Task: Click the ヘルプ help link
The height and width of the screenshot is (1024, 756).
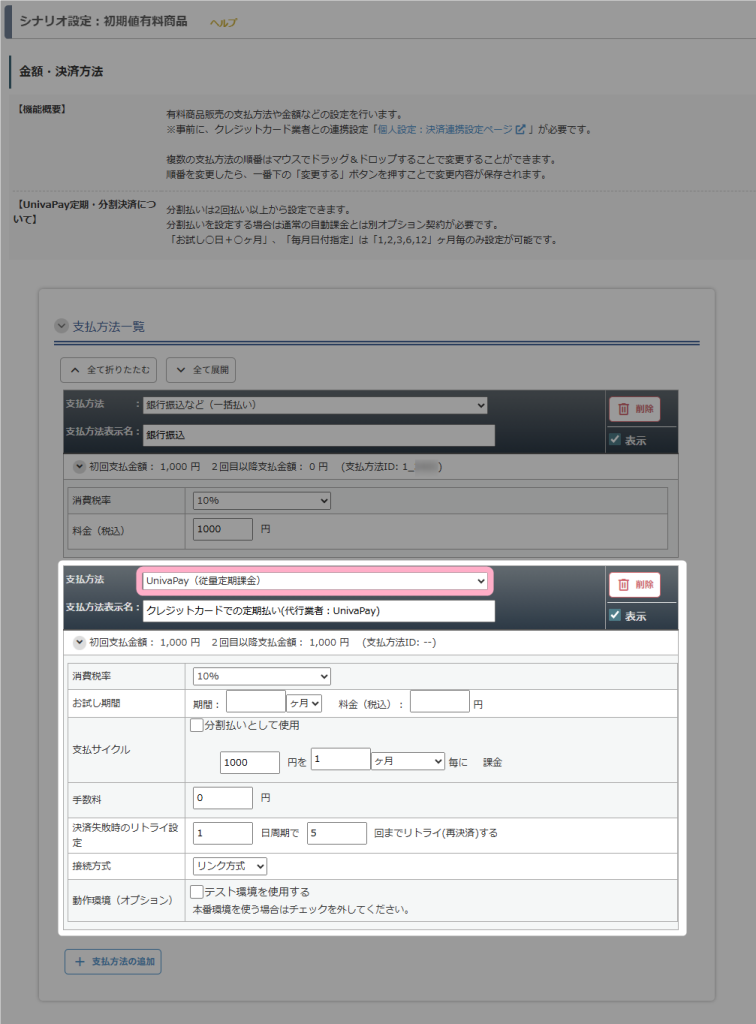Action: click(x=223, y=22)
